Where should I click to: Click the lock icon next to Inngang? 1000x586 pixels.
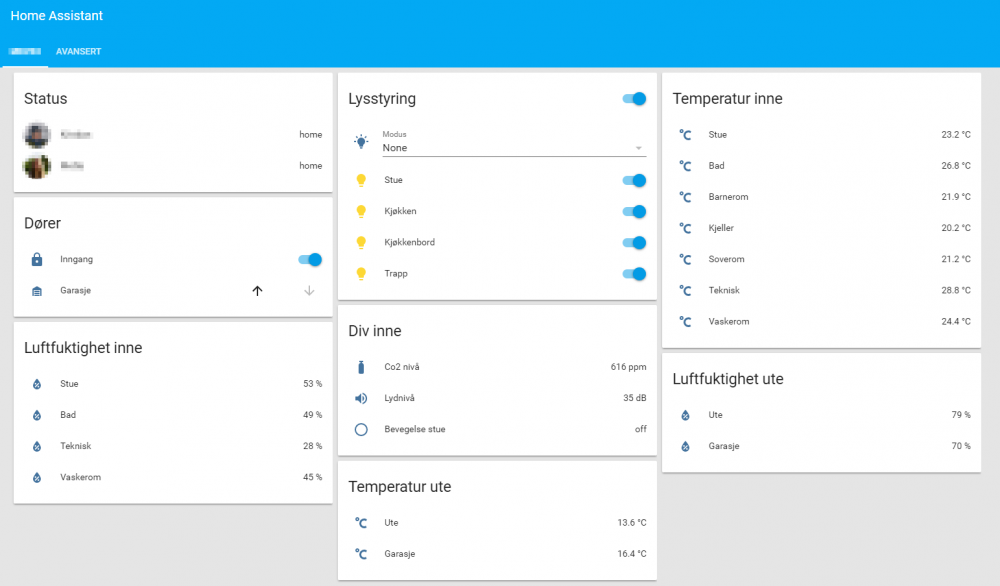point(37,260)
